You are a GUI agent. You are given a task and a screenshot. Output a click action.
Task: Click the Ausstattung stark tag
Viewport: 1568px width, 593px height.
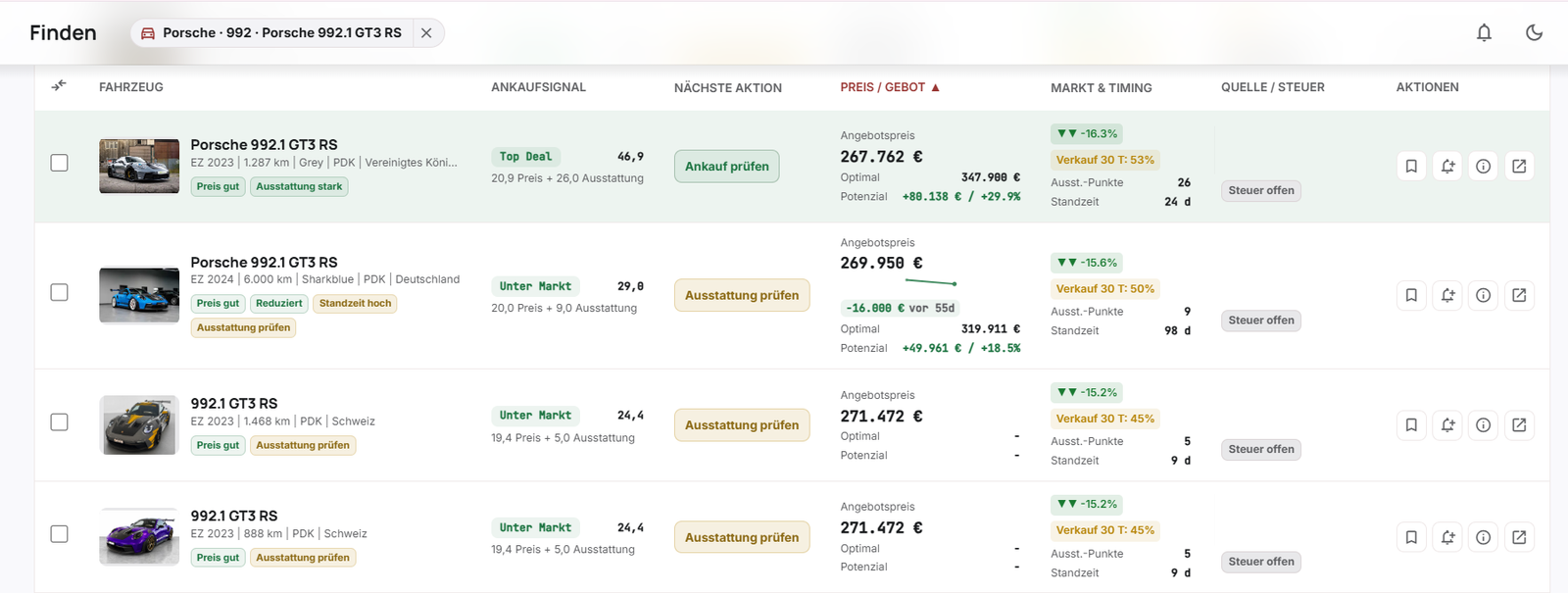click(299, 186)
